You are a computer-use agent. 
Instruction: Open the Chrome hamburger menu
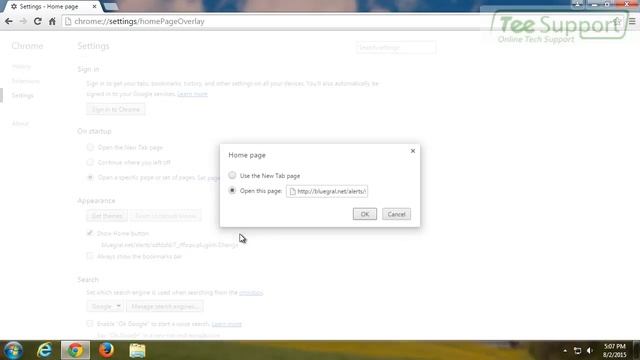[x=632, y=21]
